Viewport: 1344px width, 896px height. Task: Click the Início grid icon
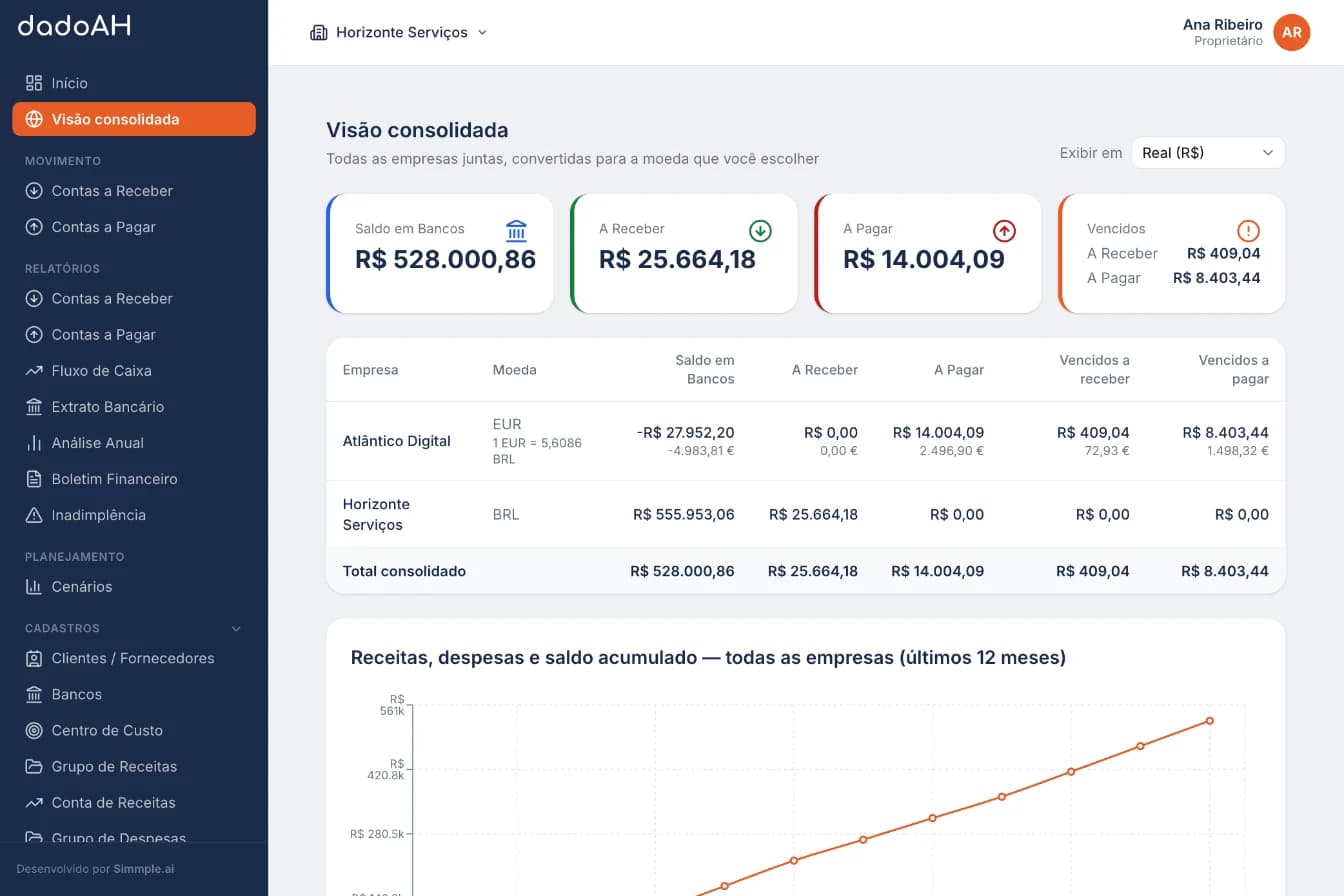coord(34,83)
